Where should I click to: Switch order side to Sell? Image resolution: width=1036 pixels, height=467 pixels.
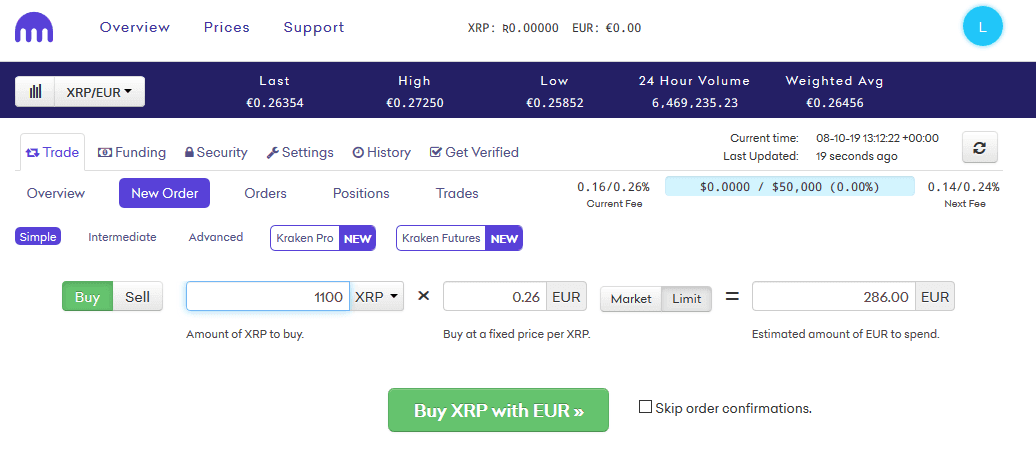137,297
